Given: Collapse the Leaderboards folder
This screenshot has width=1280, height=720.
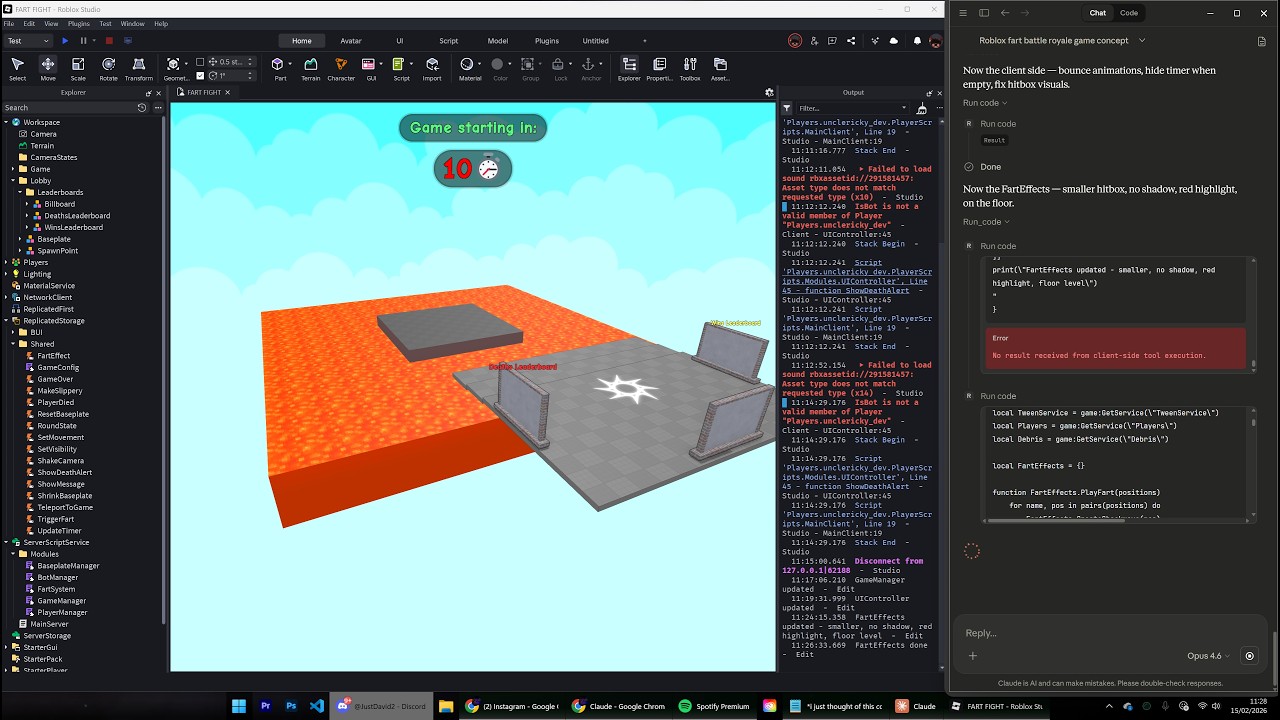Looking at the screenshot, I should [20, 192].
